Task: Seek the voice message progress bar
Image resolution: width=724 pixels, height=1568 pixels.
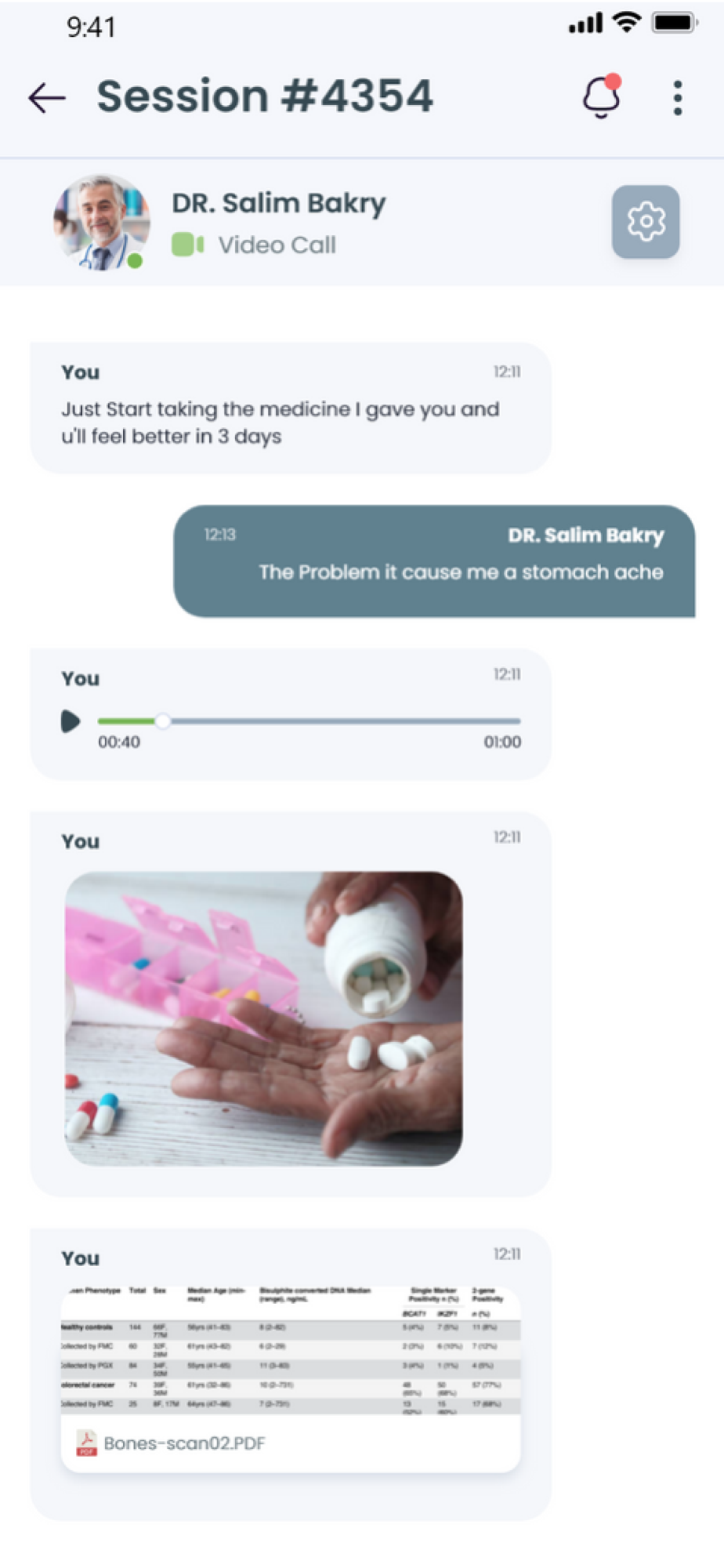Action: tap(309, 720)
